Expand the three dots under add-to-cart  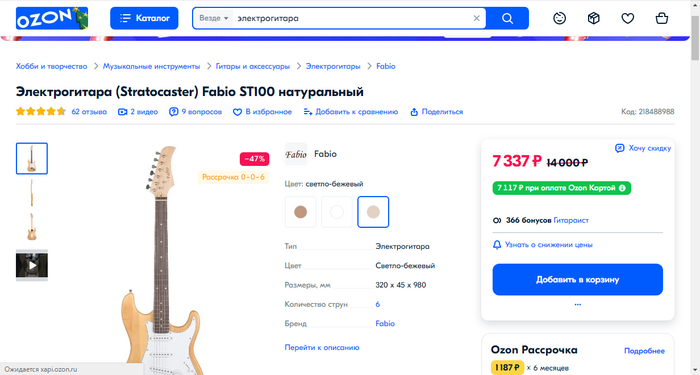pyautogui.click(x=578, y=304)
